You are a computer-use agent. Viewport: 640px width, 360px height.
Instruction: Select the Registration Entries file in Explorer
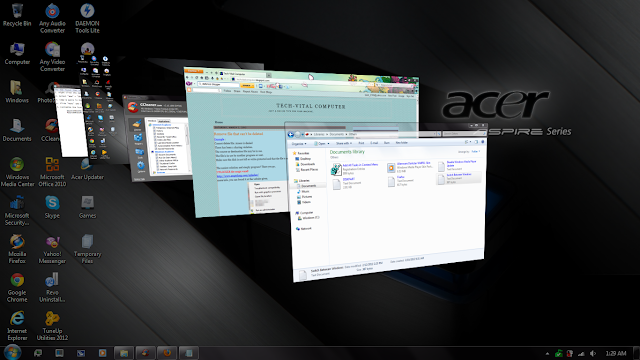(x=355, y=169)
